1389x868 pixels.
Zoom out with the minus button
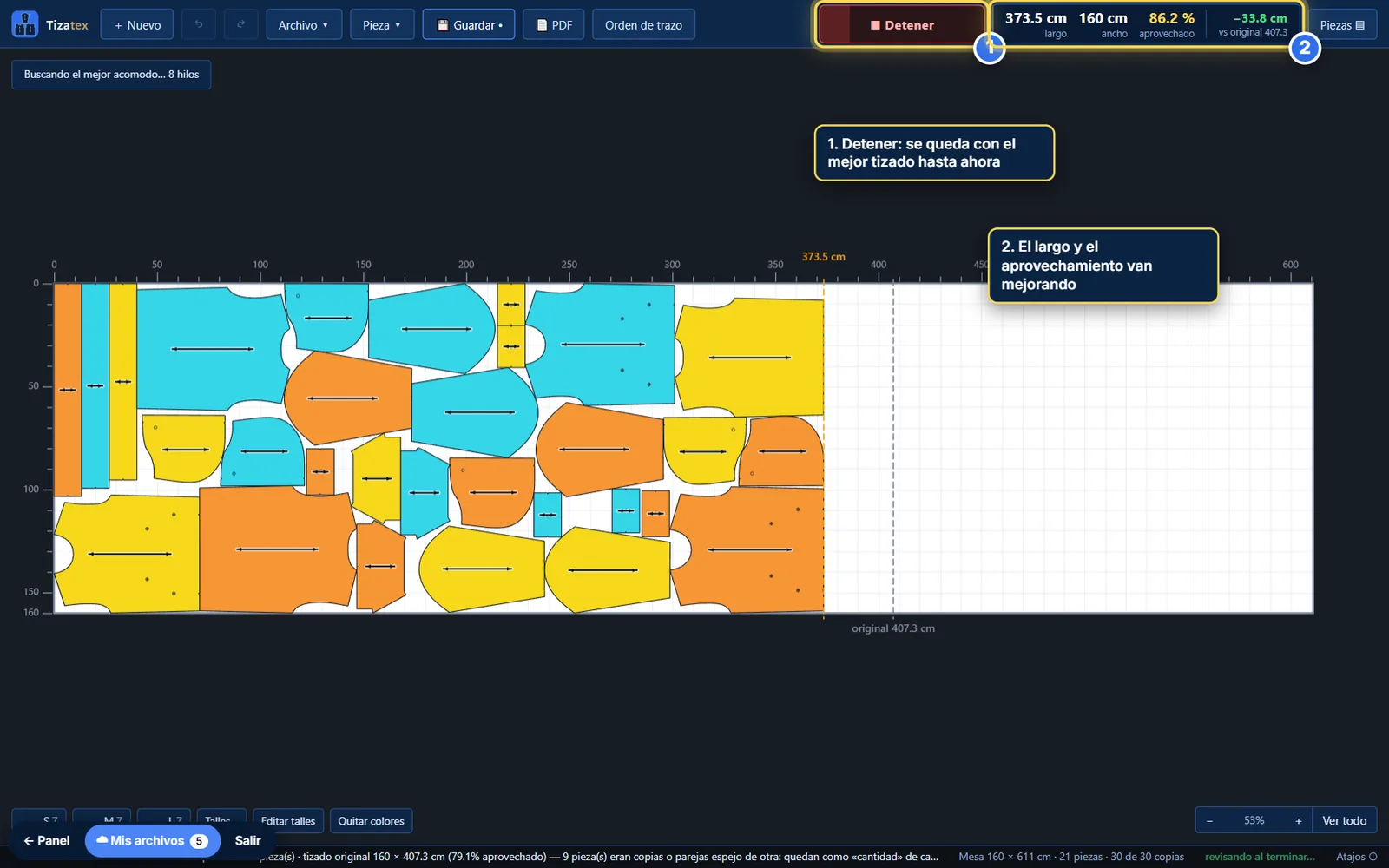(1209, 820)
